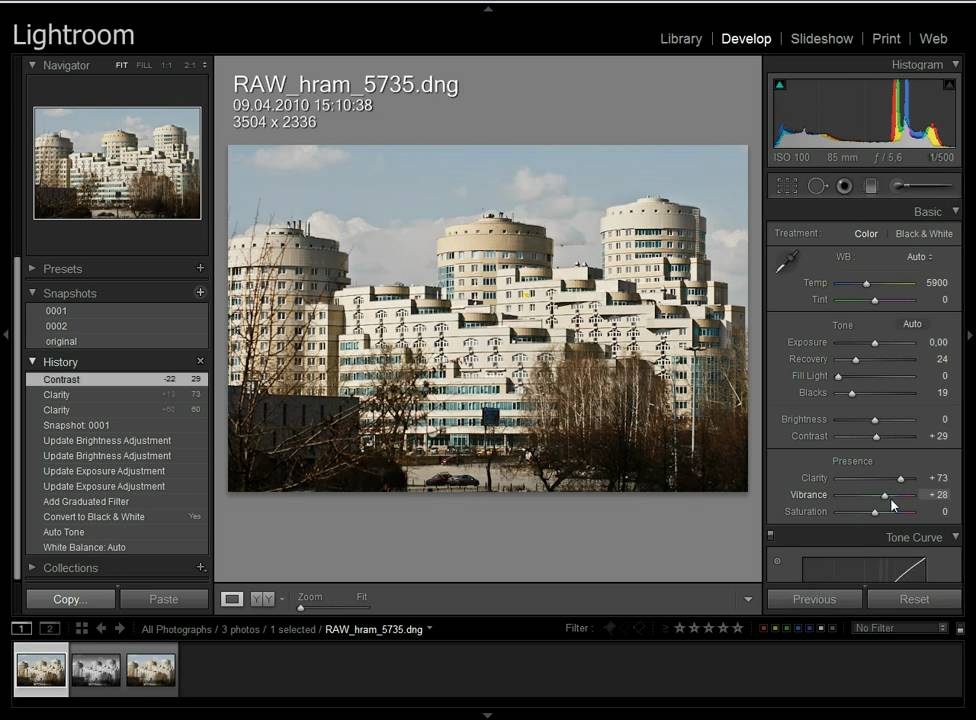976x720 pixels.
Task: Activate the Spot Removal tool
Action: coord(817,186)
